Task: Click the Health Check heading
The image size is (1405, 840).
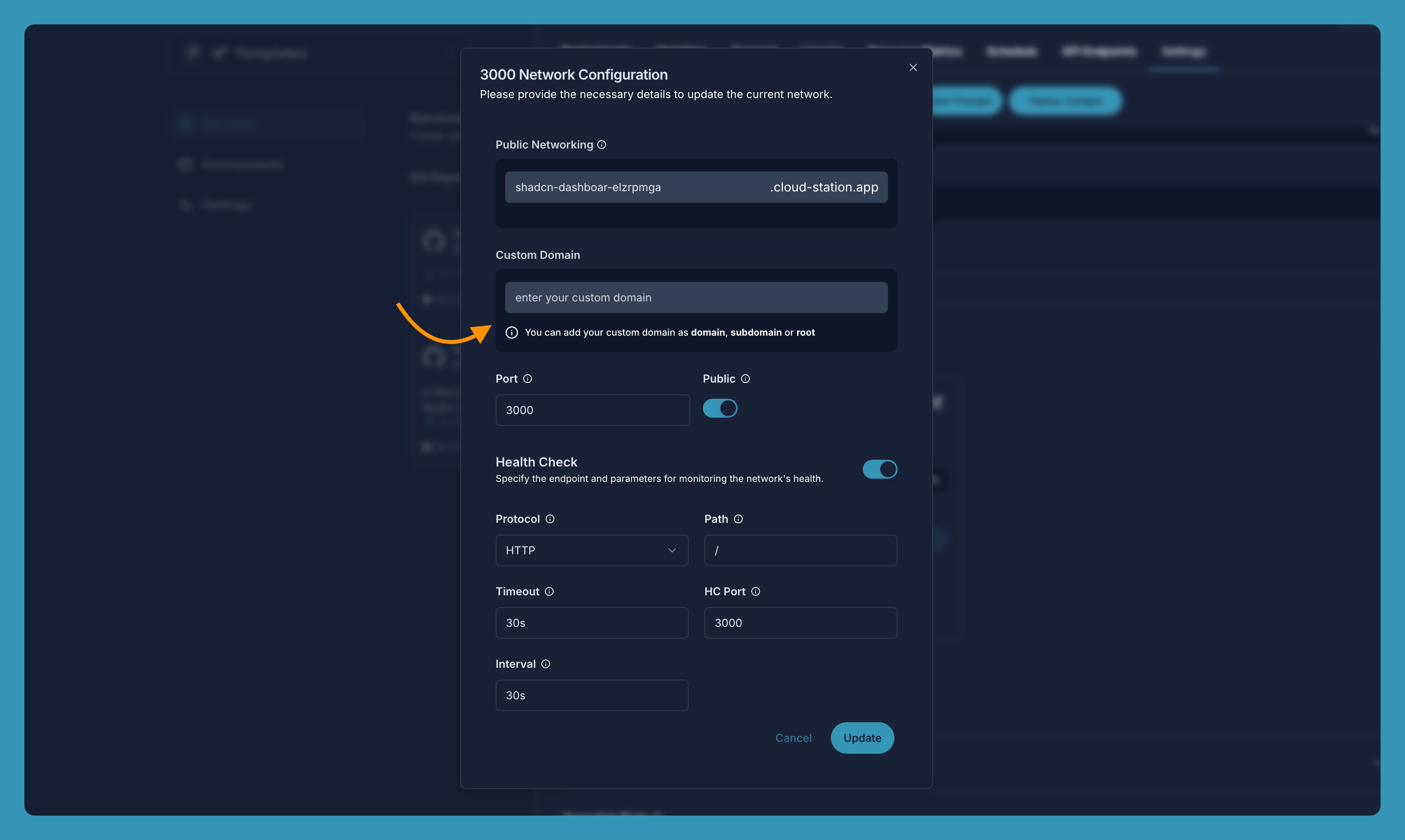Action: (x=536, y=462)
